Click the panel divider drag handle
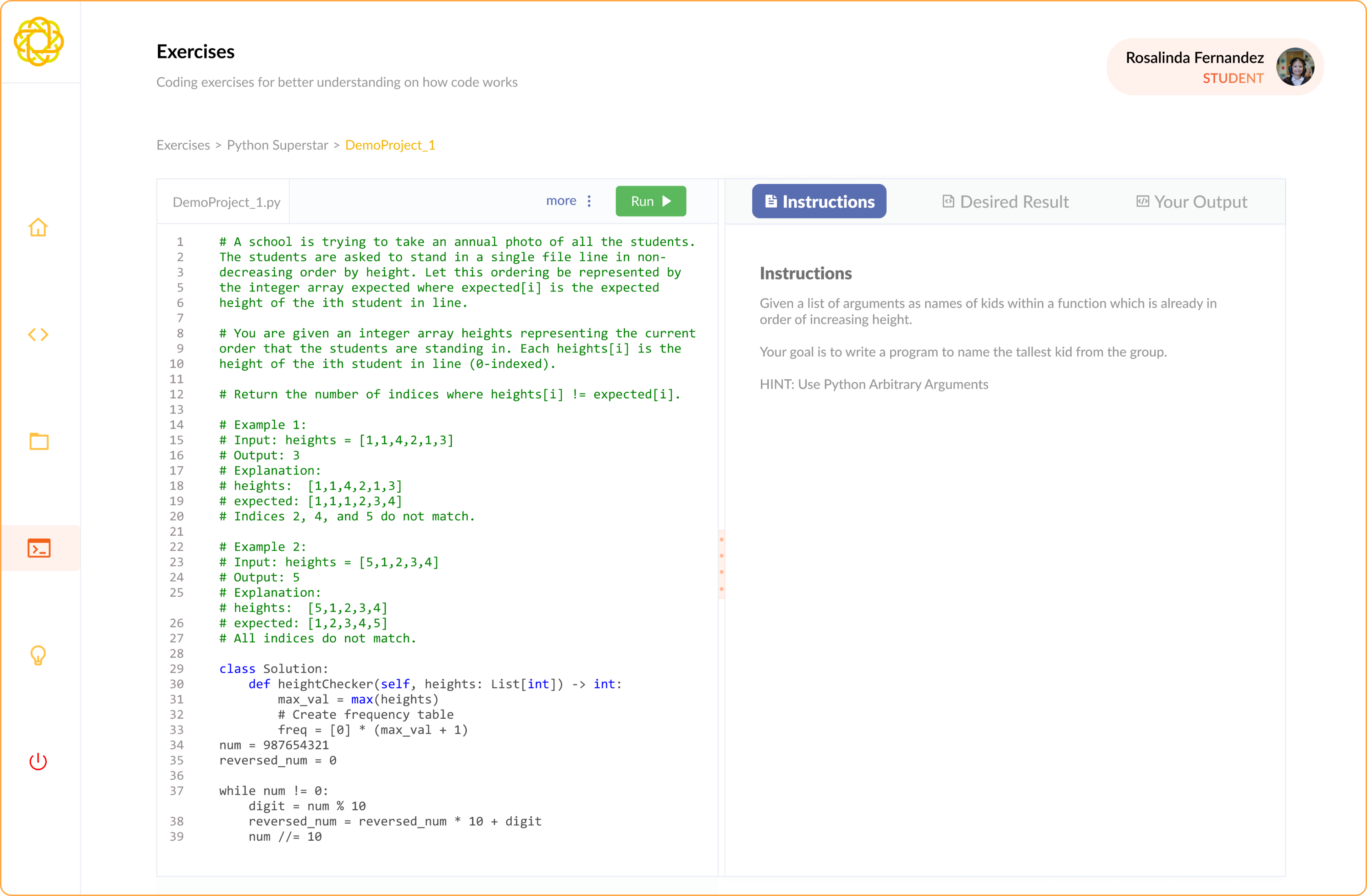Screen dimensions: 1367x896 point(721,563)
